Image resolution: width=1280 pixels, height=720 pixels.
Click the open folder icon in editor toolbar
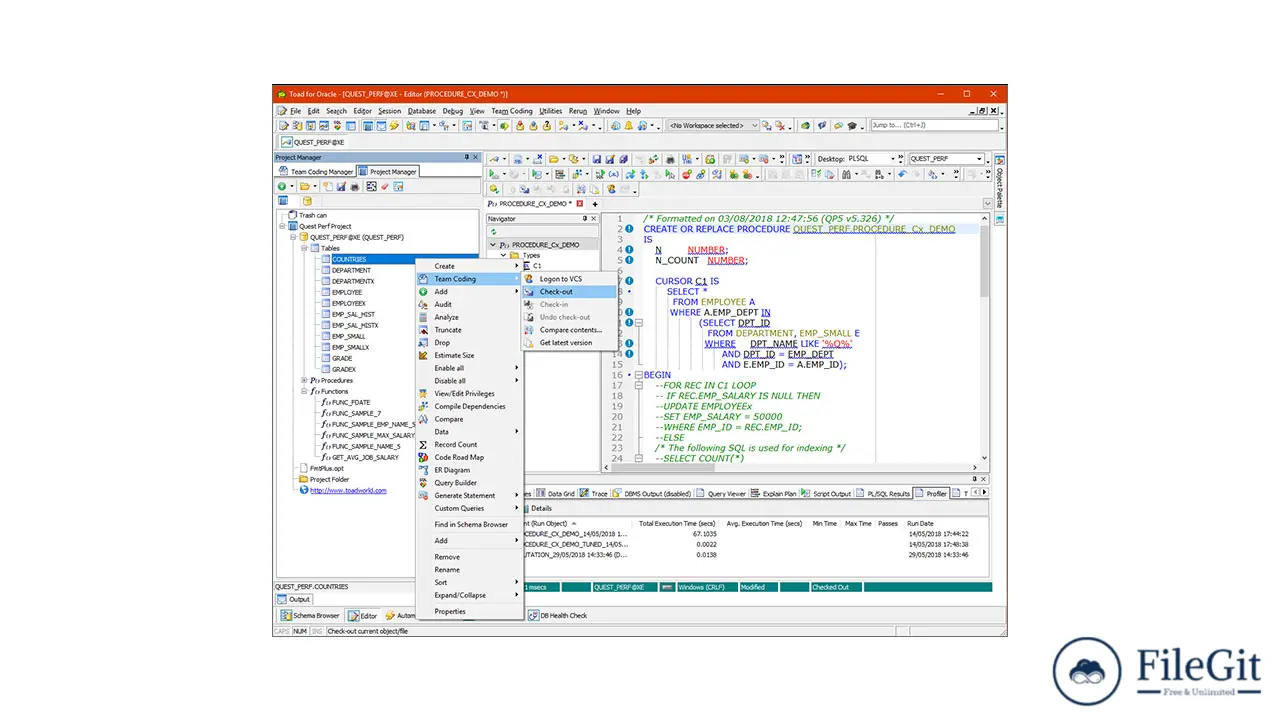(x=554, y=159)
